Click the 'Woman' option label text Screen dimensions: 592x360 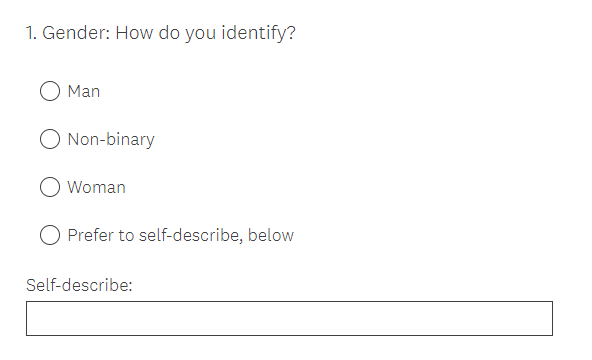(x=96, y=187)
